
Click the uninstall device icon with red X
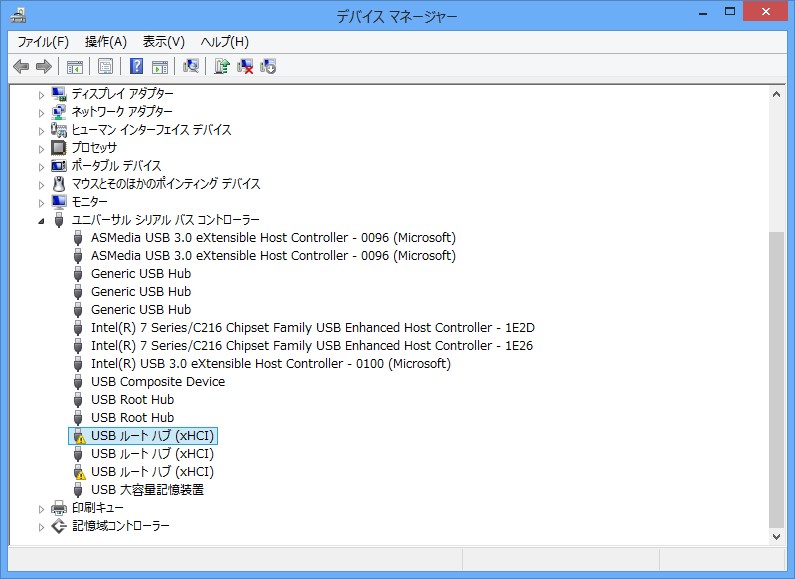click(245, 67)
